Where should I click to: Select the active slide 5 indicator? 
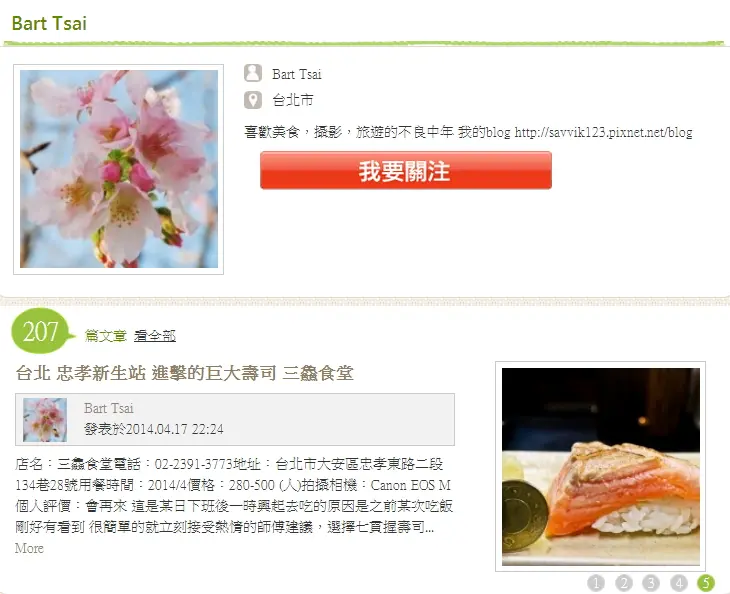(706, 582)
